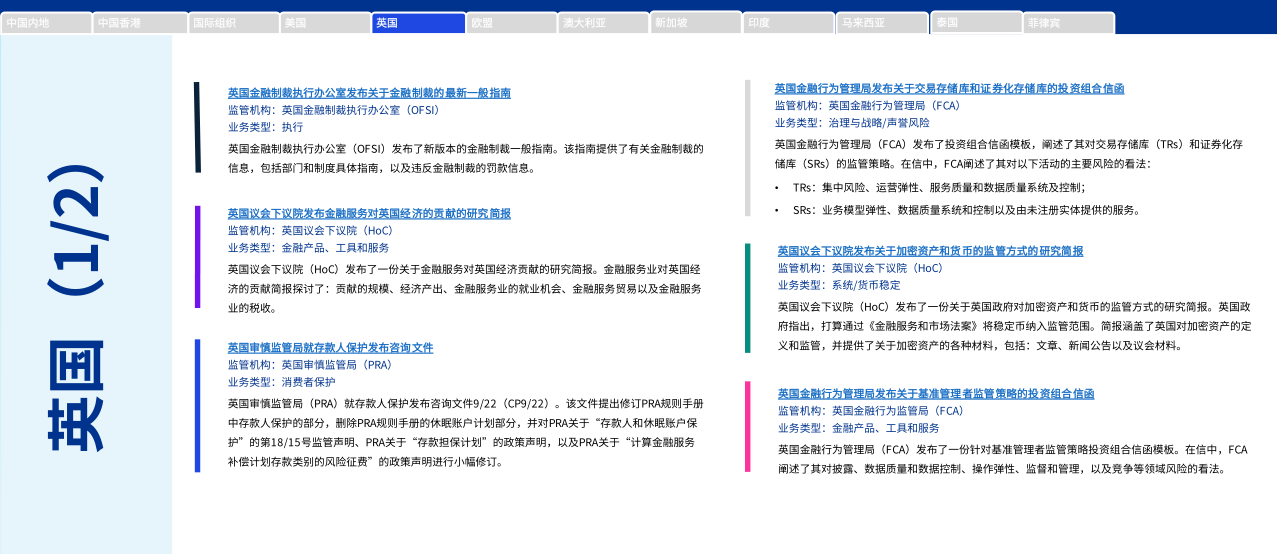This screenshot has width=1277, height=554.
Task: Go to the 印度 tab
Action: (x=788, y=22)
